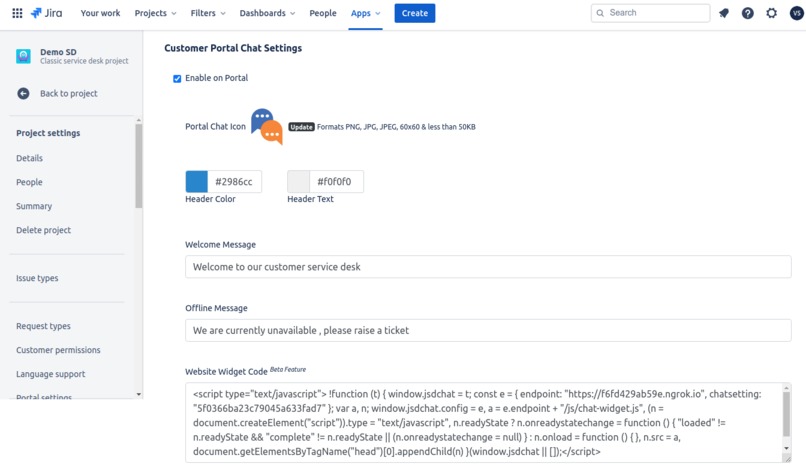This screenshot has width=806, height=470.
Task: Click the top Search box
Action: (650, 13)
